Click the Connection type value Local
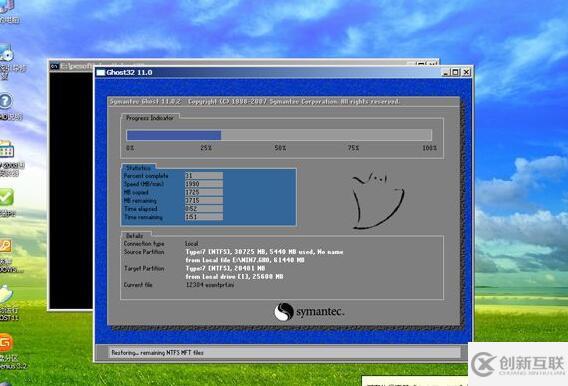568x386 pixels. [x=192, y=244]
